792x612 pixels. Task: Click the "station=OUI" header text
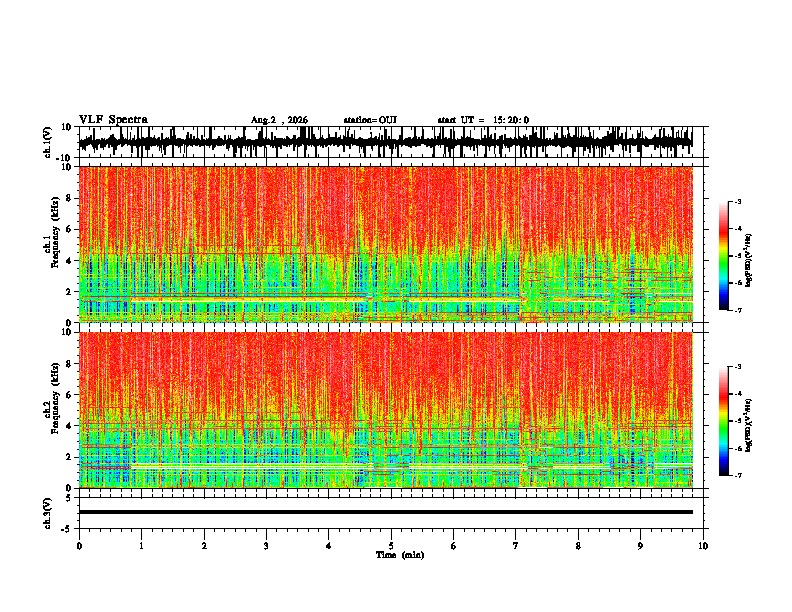coord(370,120)
